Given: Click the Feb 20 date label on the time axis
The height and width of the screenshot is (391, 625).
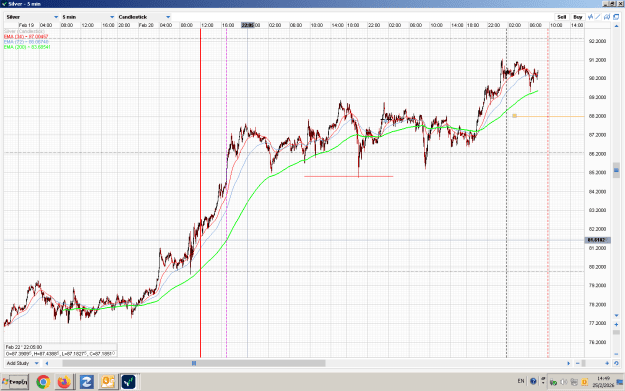Looking at the screenshot, I should pyautogui.click(x=146, y=25).
